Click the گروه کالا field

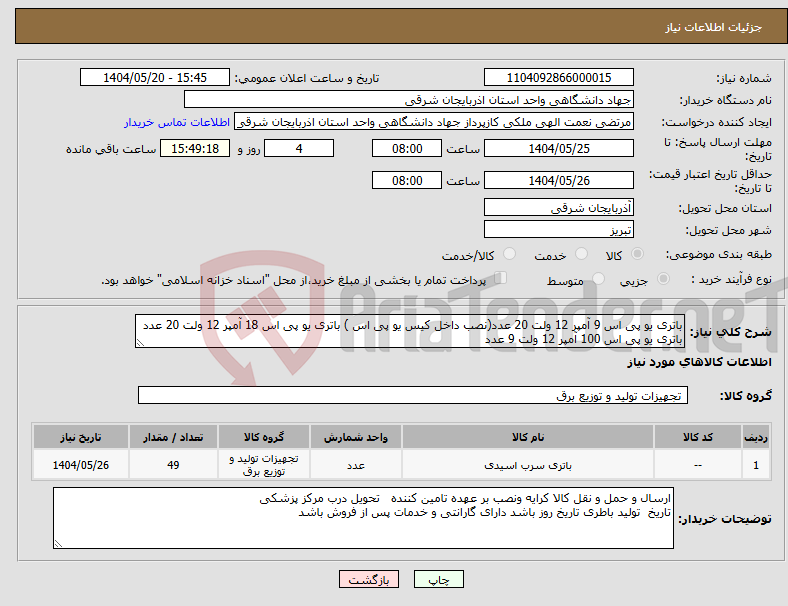(413, 395)
